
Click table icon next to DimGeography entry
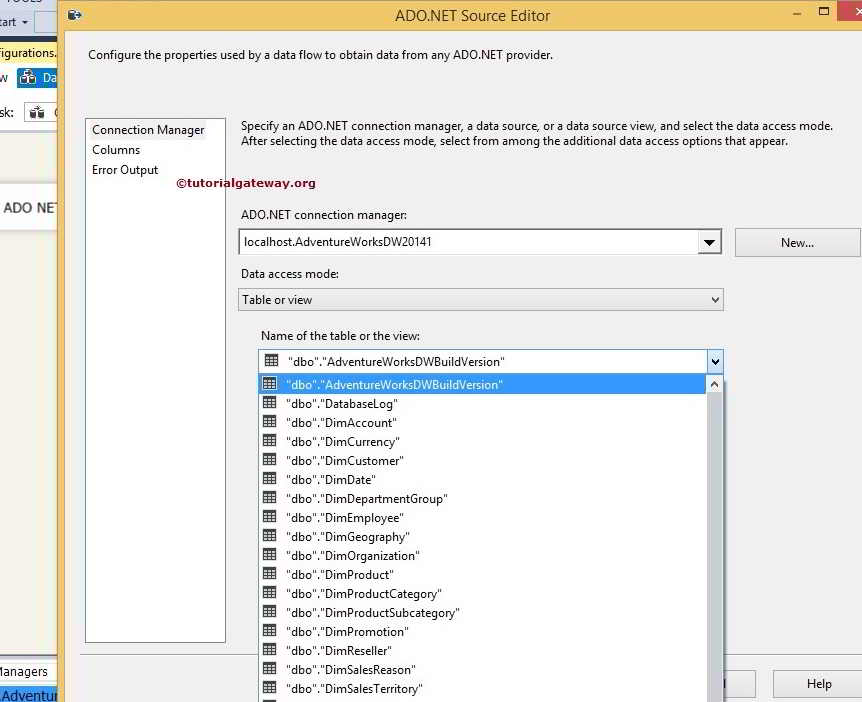(x=269, y=535)
